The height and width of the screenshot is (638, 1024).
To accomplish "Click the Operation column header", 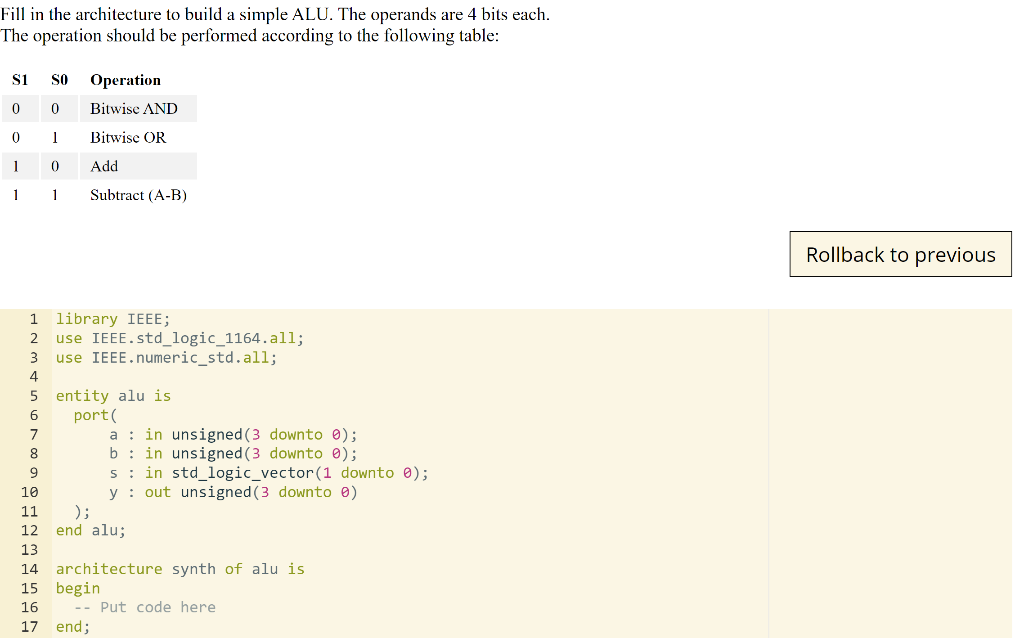I will (x=124, y=80).
